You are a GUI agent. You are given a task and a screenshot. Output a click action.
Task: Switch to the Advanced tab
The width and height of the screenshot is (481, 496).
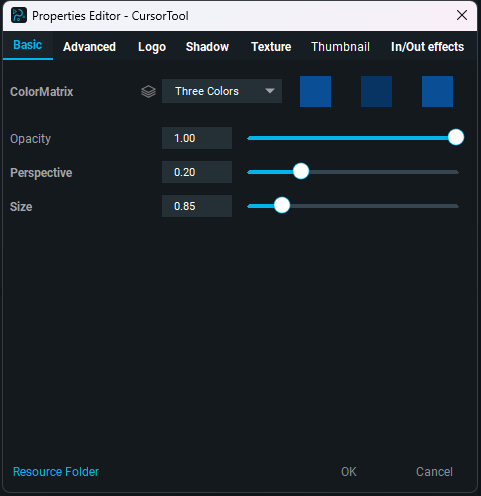point(89,47)
